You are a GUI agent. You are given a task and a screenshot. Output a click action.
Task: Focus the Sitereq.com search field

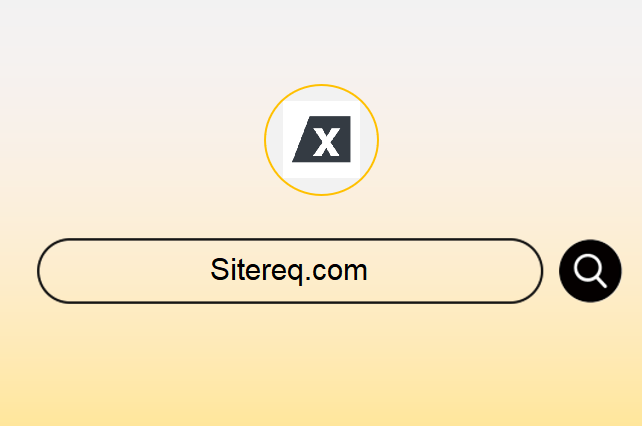290,271
